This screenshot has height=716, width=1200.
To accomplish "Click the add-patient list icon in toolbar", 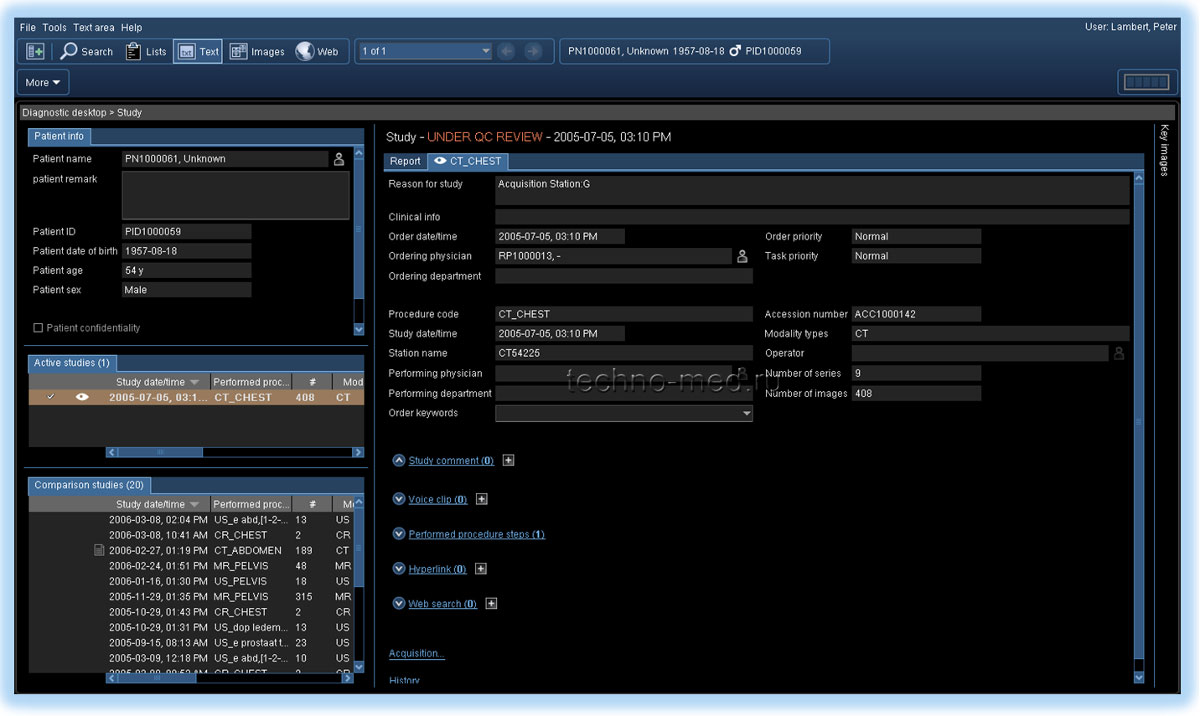I will point(35,51).
